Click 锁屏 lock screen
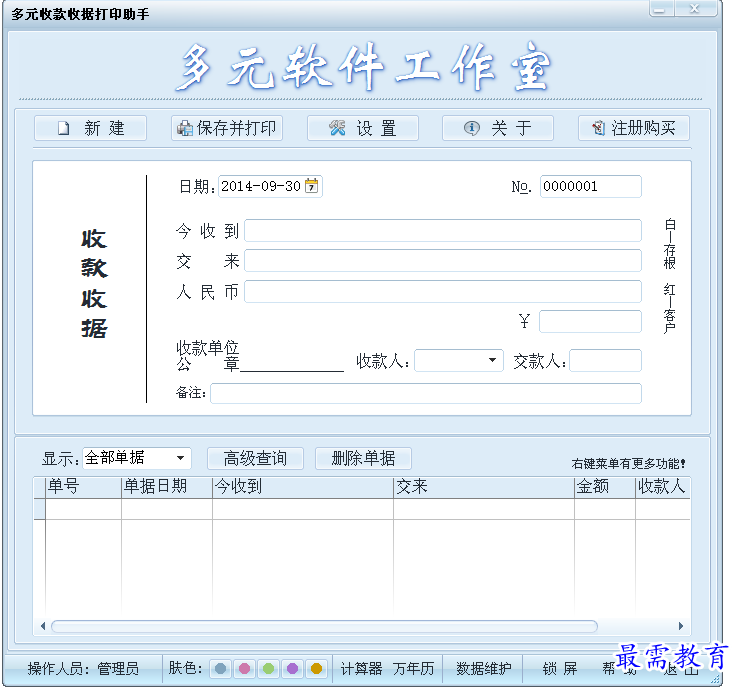737x688 pixels. point(559,668)
